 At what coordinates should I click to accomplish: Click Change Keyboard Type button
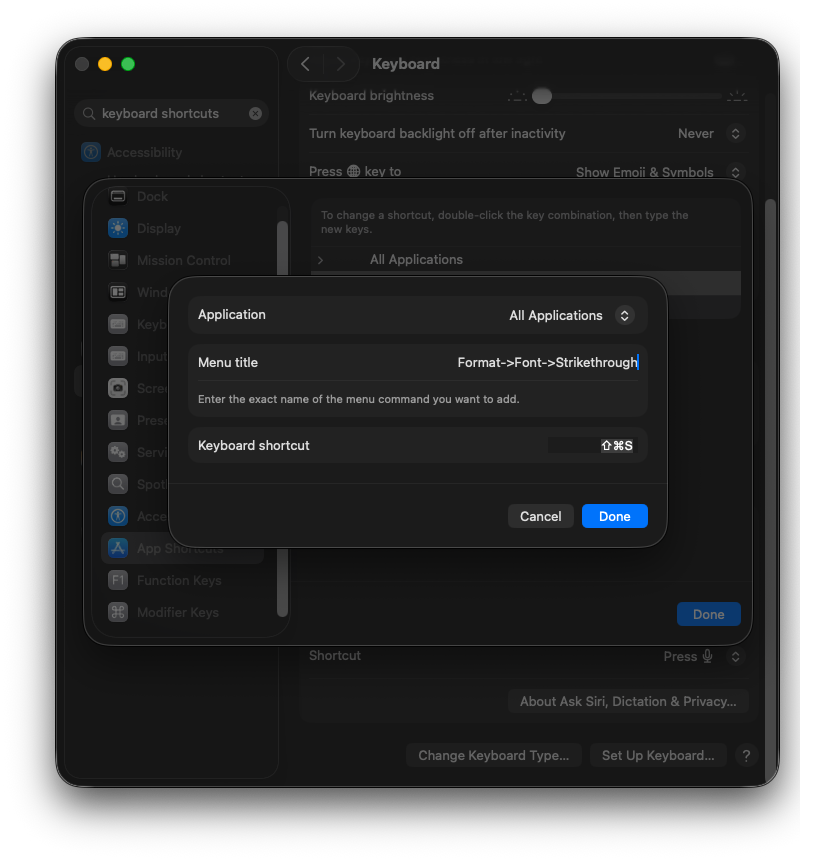point(494,756)
